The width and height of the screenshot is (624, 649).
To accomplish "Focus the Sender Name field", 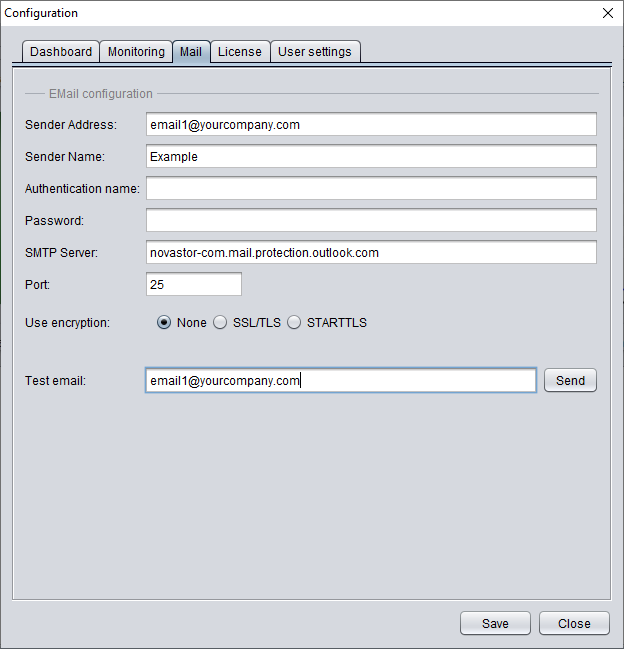I will [x=371, y=156].
